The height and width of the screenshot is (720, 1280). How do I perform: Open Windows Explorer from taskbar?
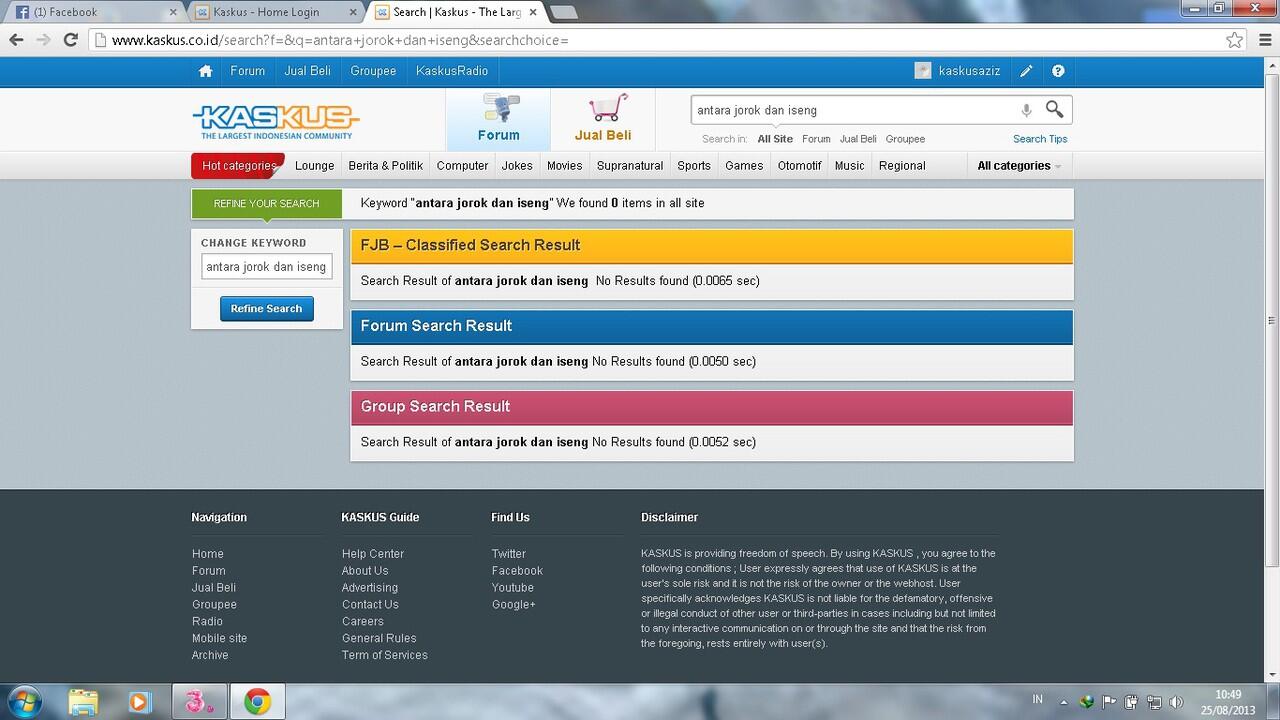click(x=84, y=702)
